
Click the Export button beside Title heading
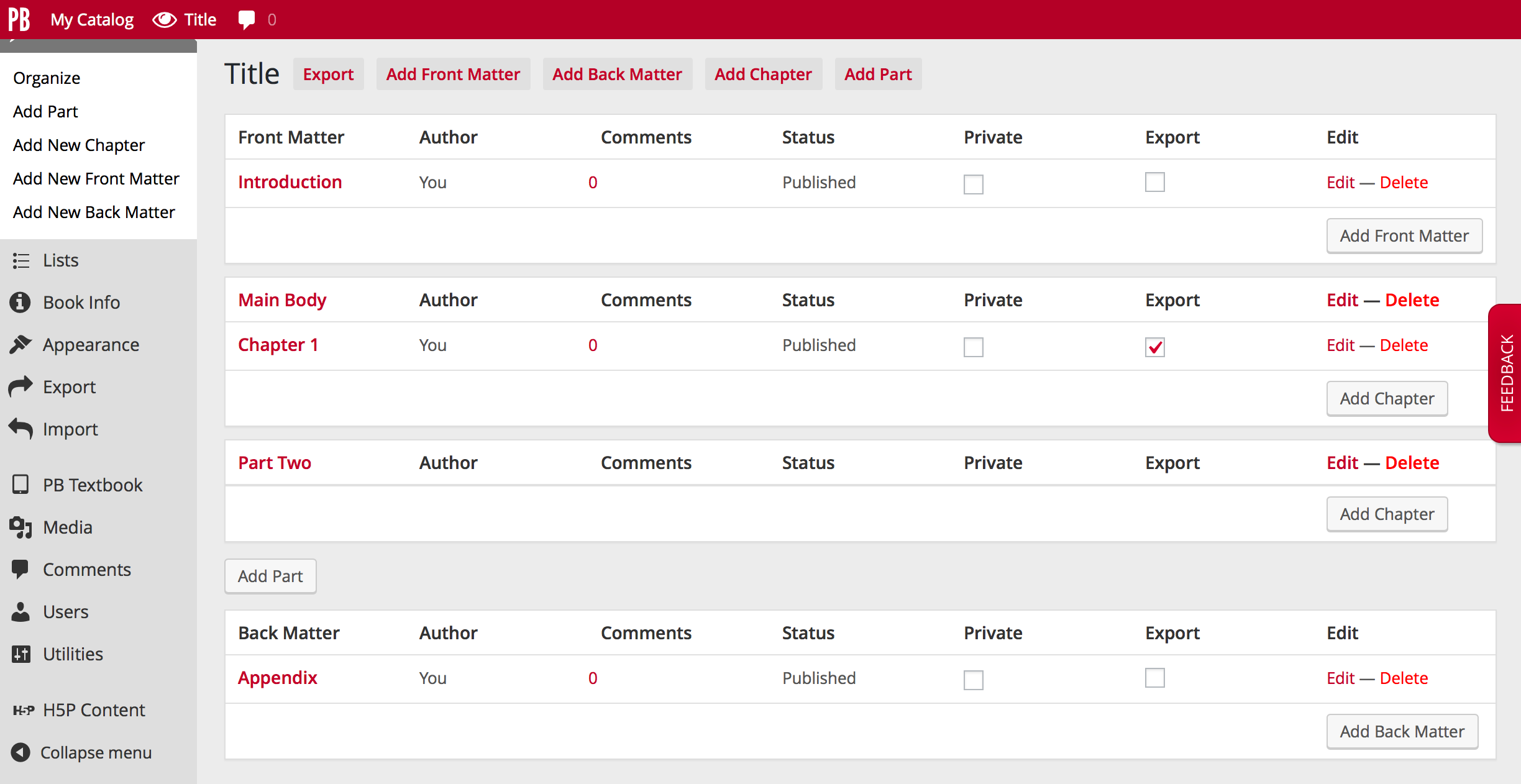[328, 74]
